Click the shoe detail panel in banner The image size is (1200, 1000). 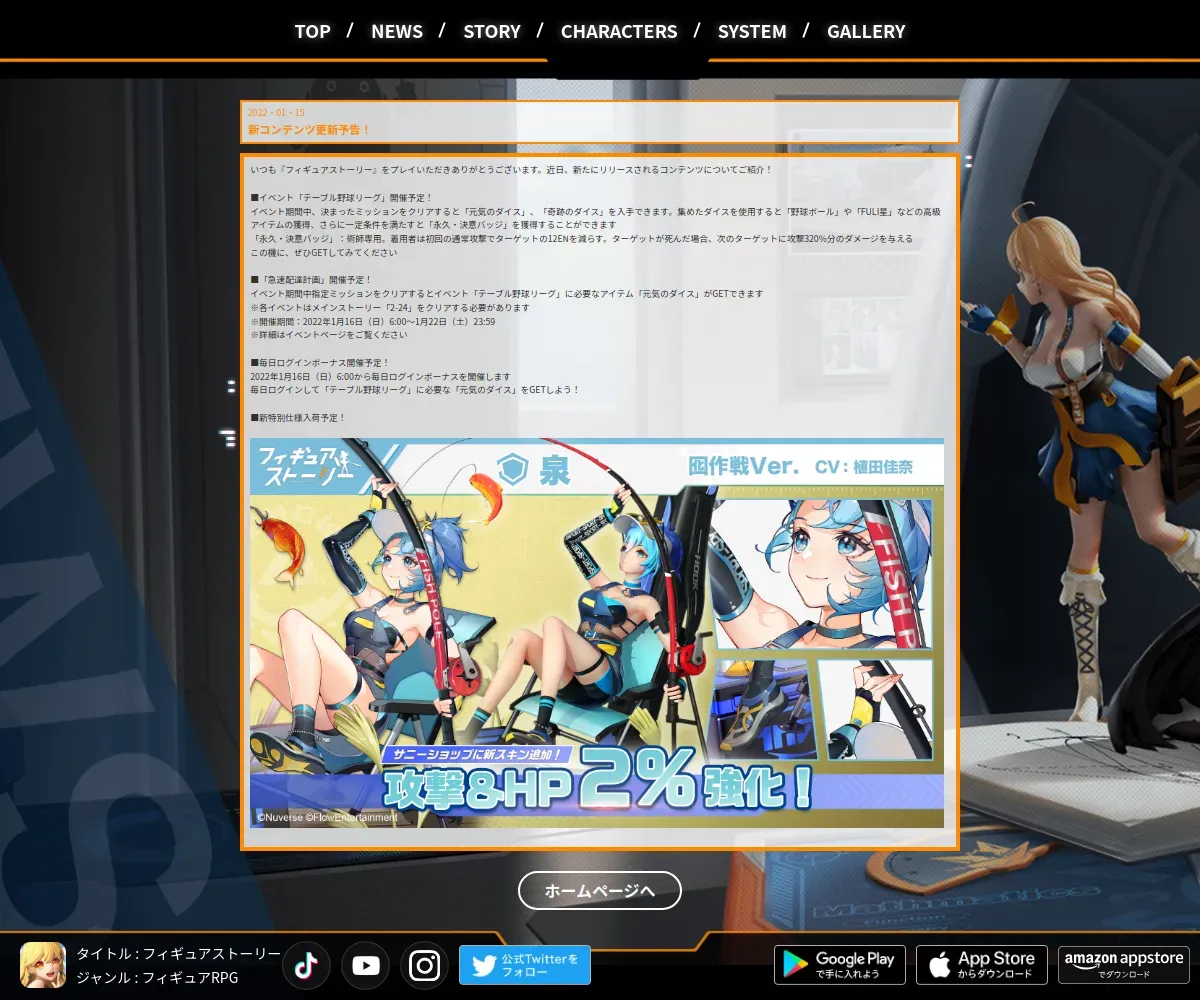(x=765, y=709)
